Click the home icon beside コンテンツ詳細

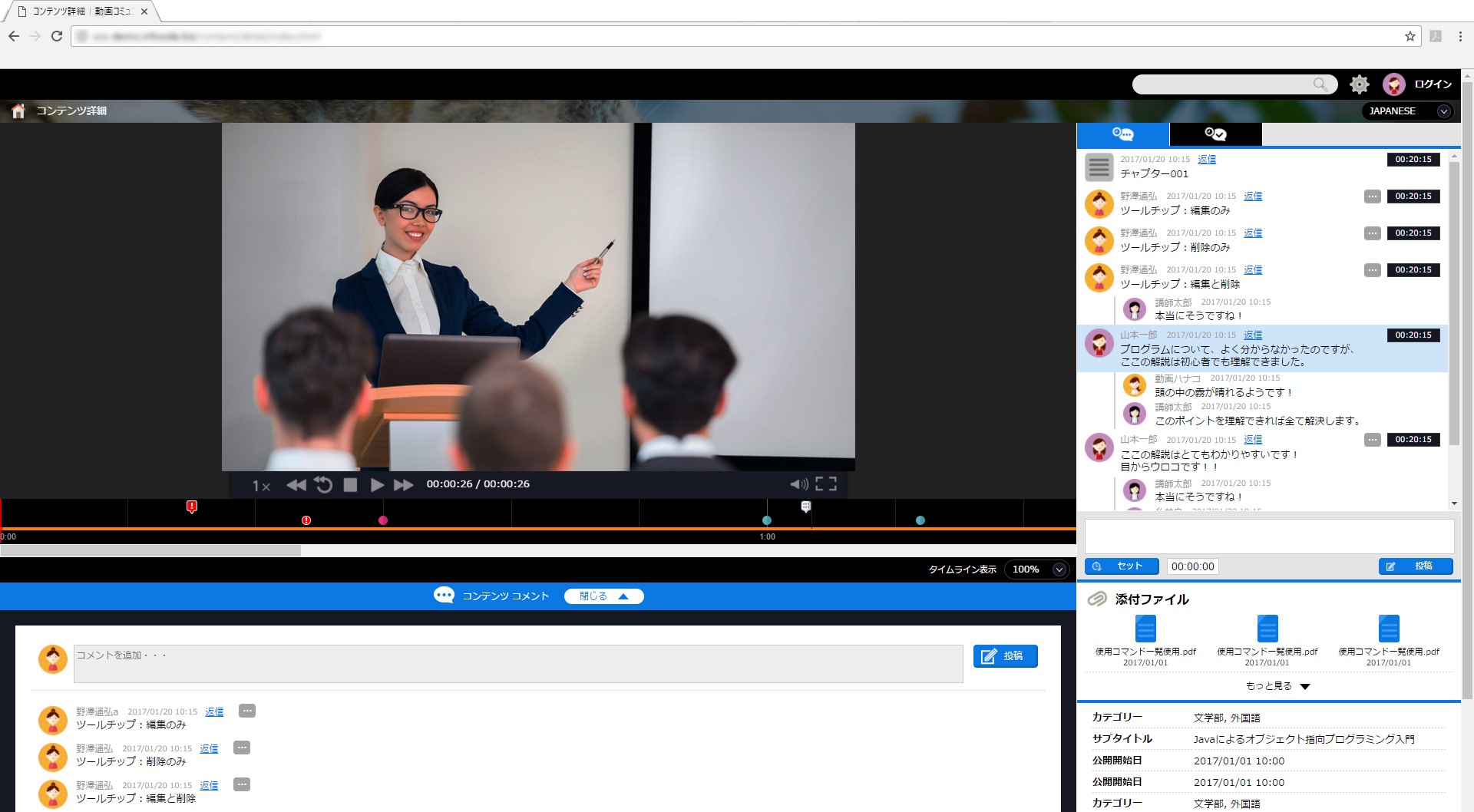pyautogui.click(x=18, y=111)
